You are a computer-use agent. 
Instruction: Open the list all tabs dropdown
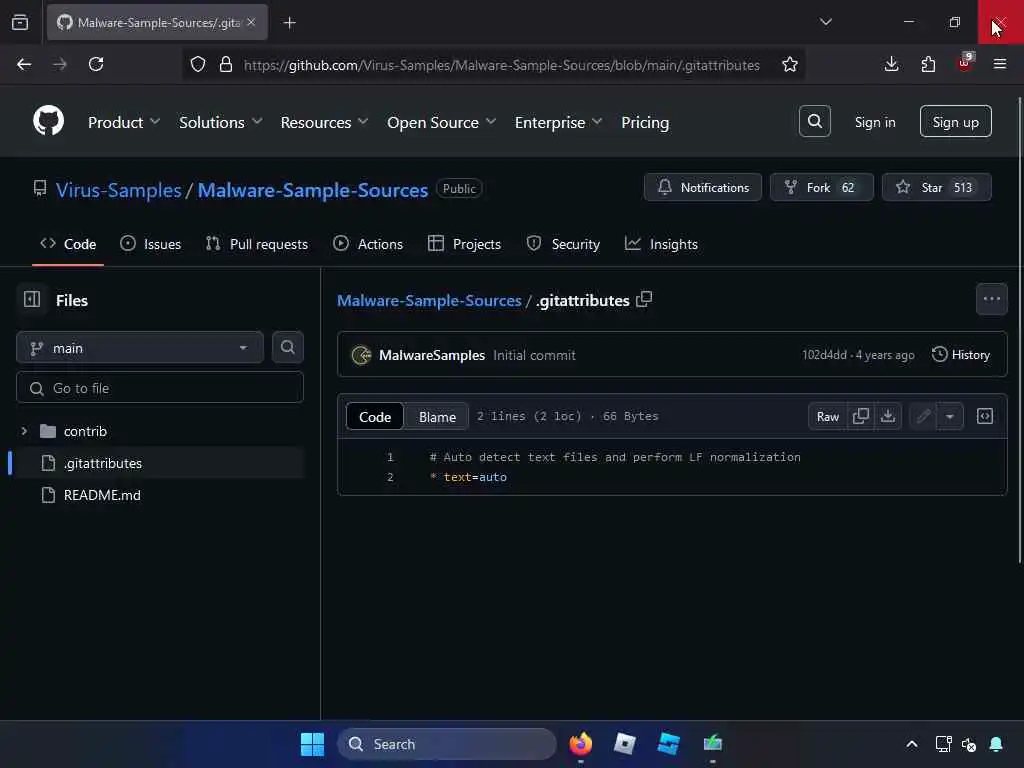(825, 22)
